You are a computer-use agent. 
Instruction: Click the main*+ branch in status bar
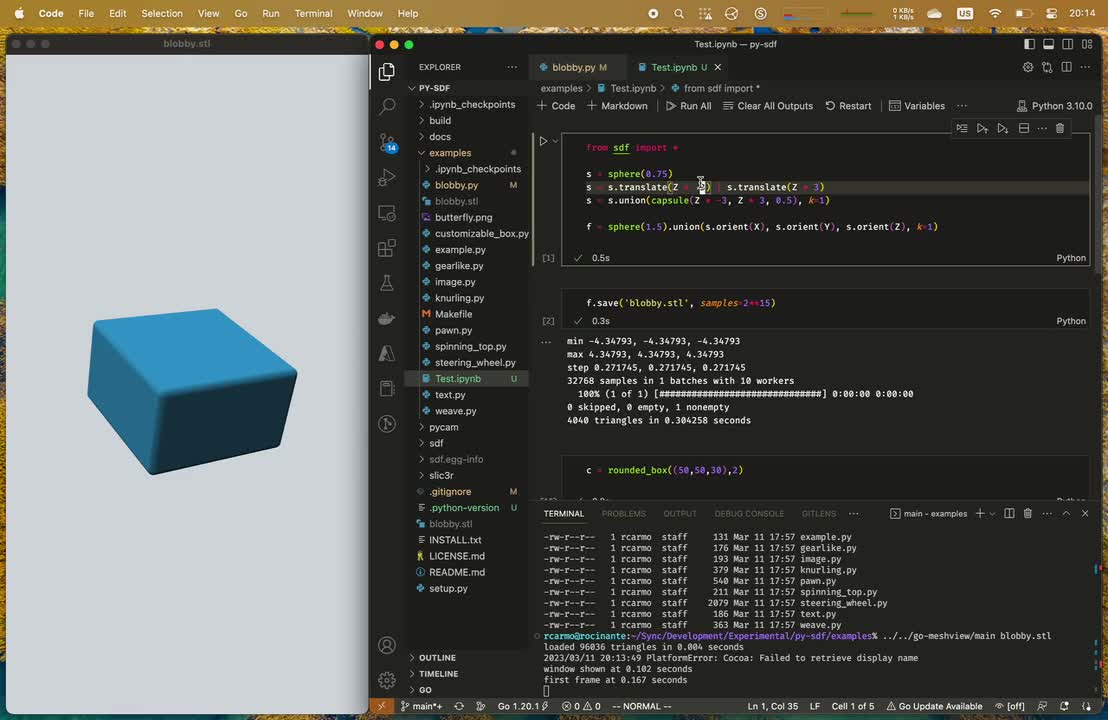(x=422, y=706)
